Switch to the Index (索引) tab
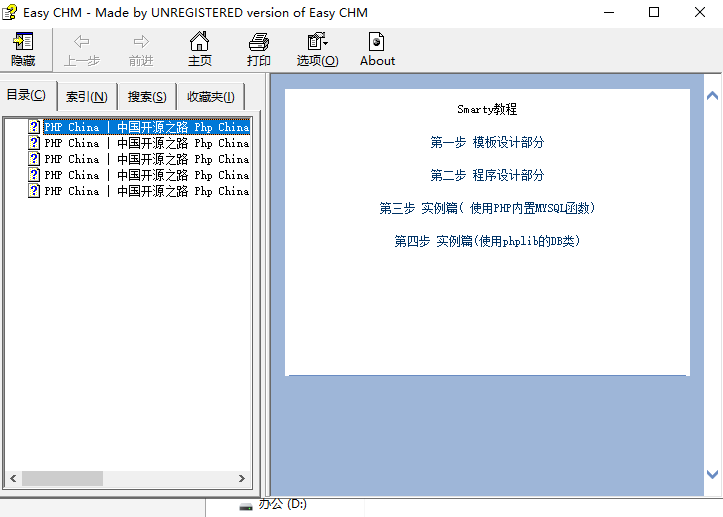Screen dimensions: 723x517 coord(87,97)
